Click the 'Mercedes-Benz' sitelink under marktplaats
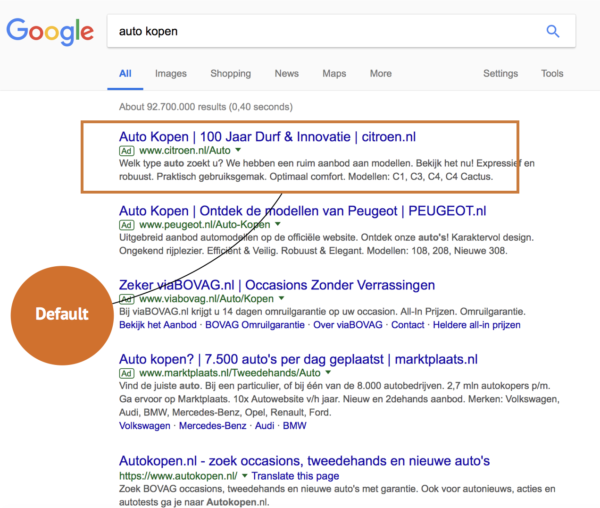The height and width of the screenshot is (508, 600). [x=213, y=426]
